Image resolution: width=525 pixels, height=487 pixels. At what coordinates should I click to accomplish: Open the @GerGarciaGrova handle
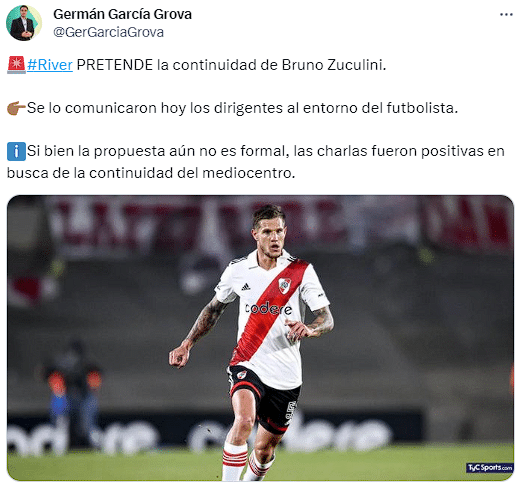click(108, 32)
